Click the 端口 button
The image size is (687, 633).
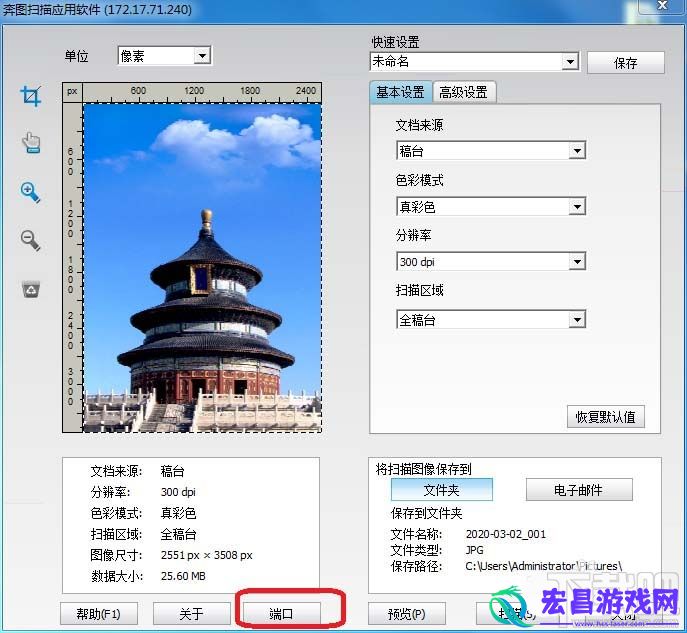point(281,614)
